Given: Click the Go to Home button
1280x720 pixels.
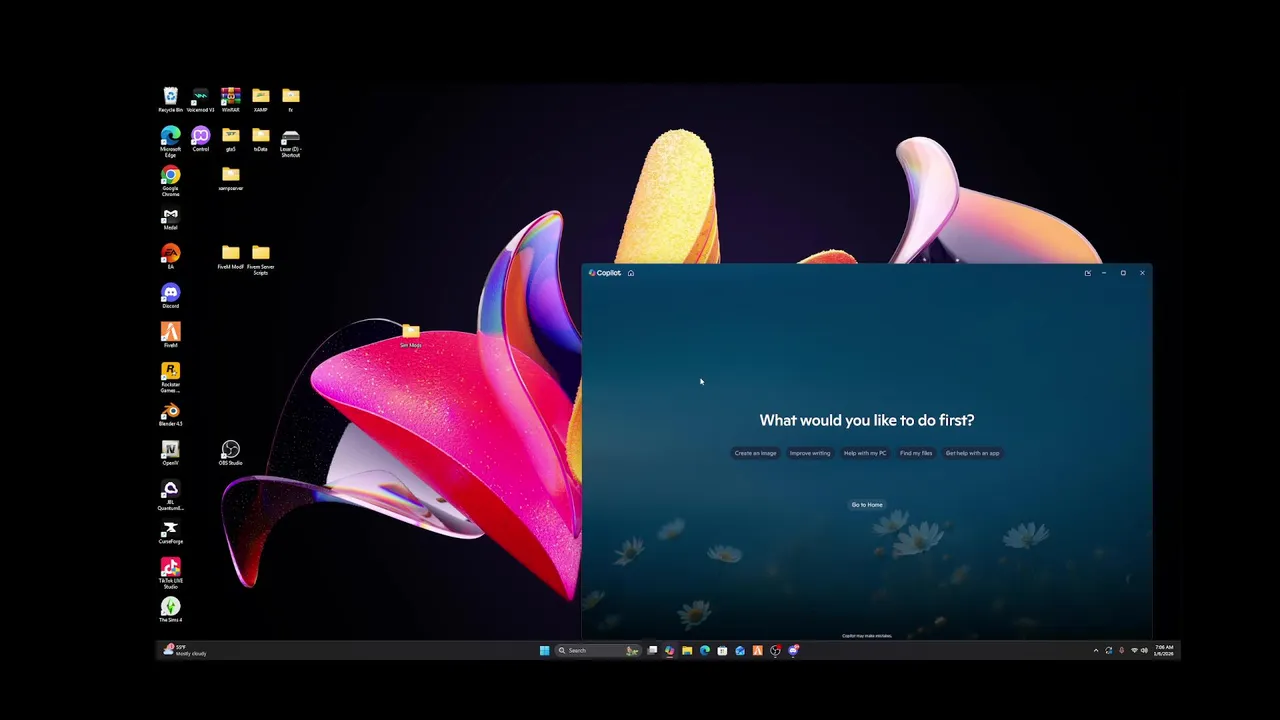Looking at the screenshot, I should [867, 505].
